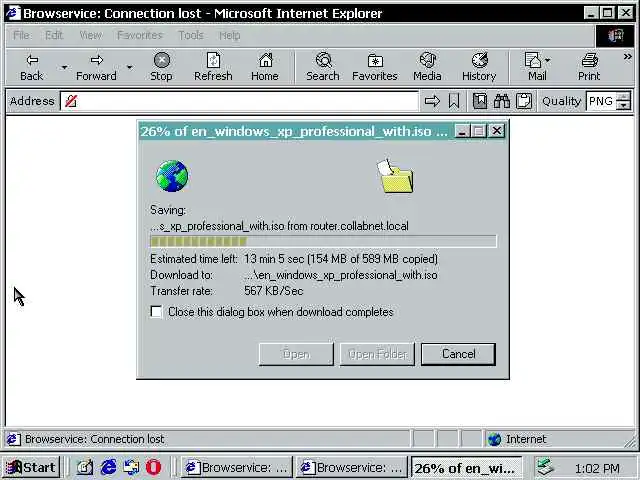This screenshot has width=640, height=480.
Task: Select the 26% of en_wi... taskbar button
Action: pyautogui.click(x=466, y=468)
